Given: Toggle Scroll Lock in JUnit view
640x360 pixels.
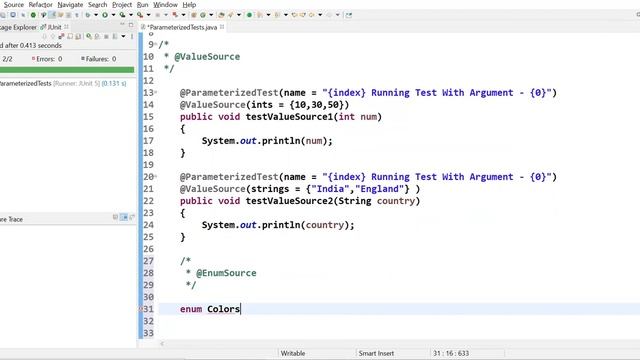Looking at the screenshot, I should click(x=78, y=36).
